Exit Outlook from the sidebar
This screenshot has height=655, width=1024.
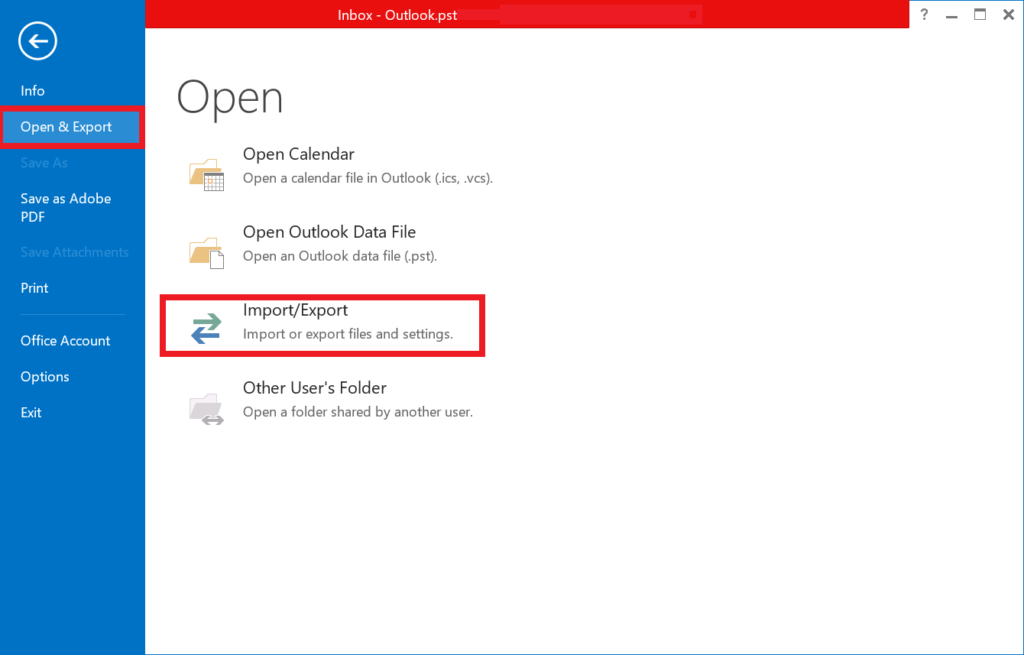click(31, 412)
